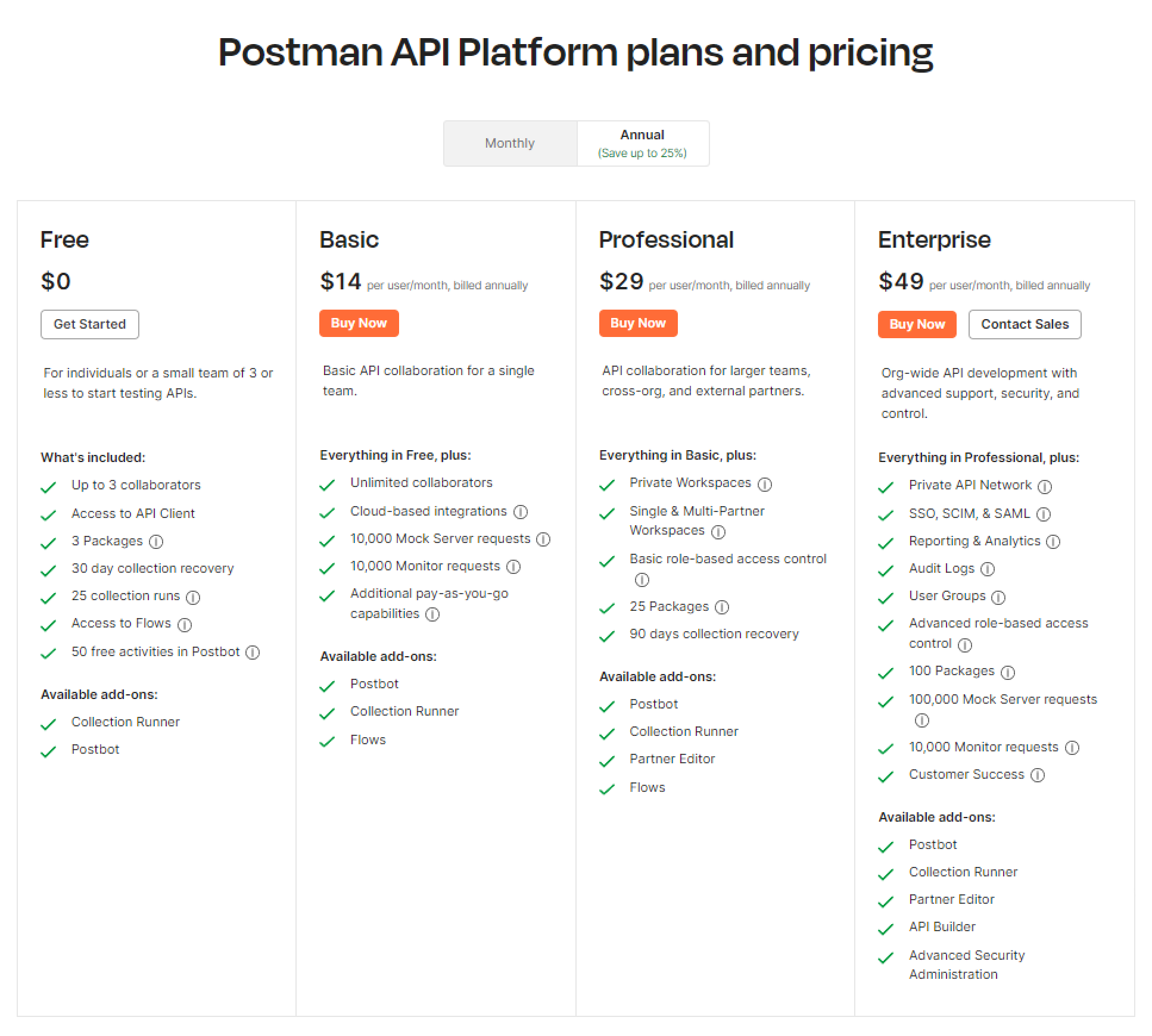Show SSO, SCIM, & SAML details
Image resolution: width=1152 pixels, height=1036 pixels.
[x=1044, y=514]
